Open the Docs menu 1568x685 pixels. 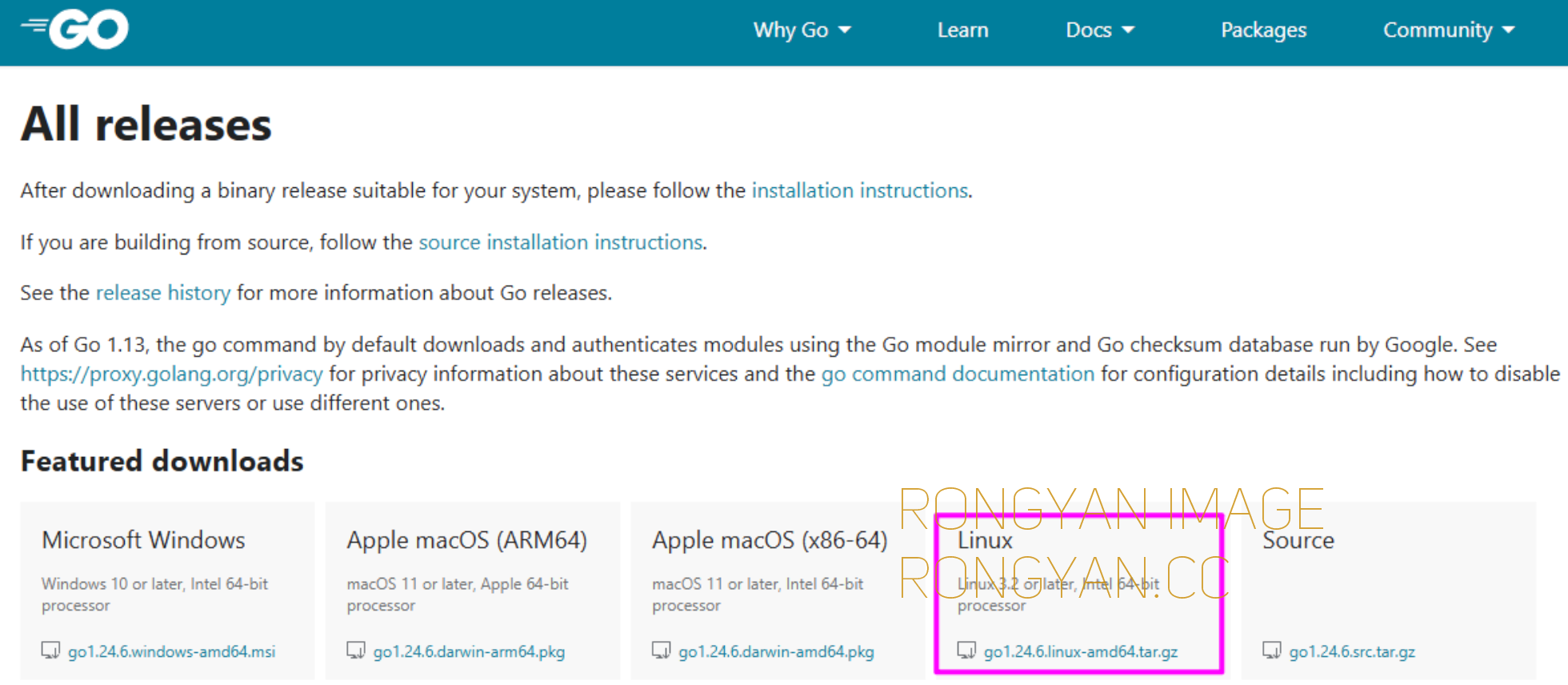(1100, 30)
